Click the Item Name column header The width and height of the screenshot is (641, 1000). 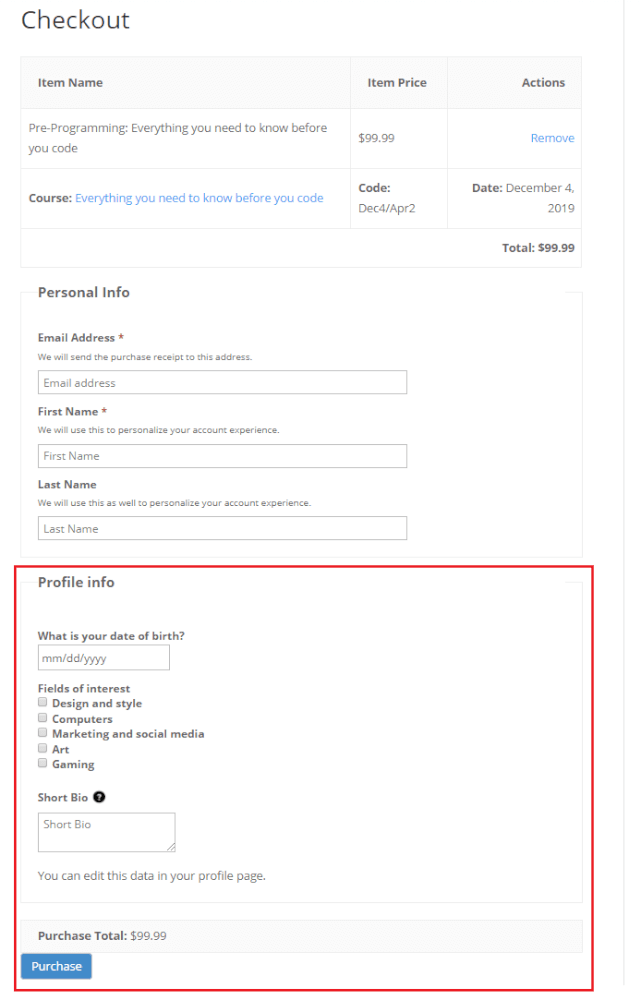70,83
